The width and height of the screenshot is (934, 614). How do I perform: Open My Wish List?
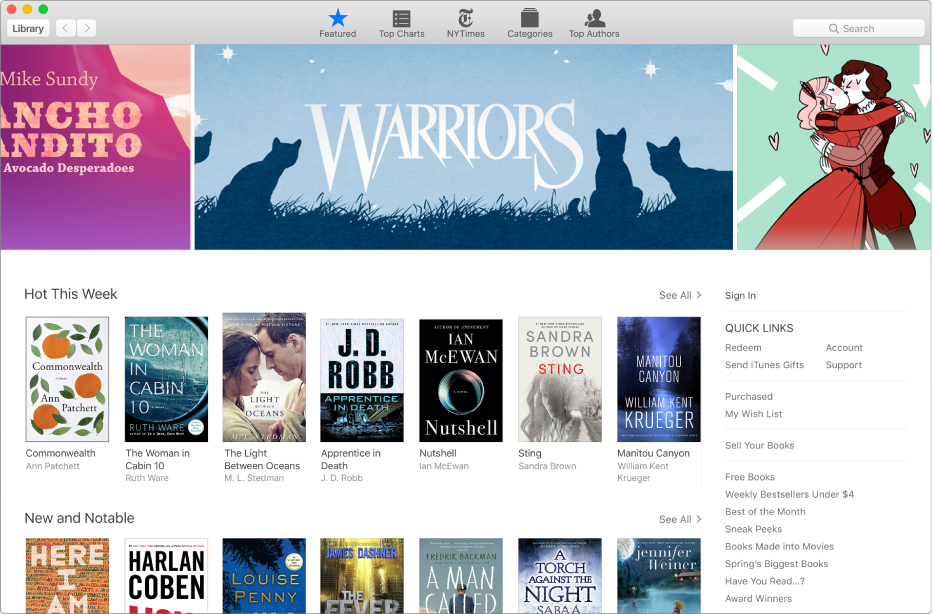pos(753,413)
